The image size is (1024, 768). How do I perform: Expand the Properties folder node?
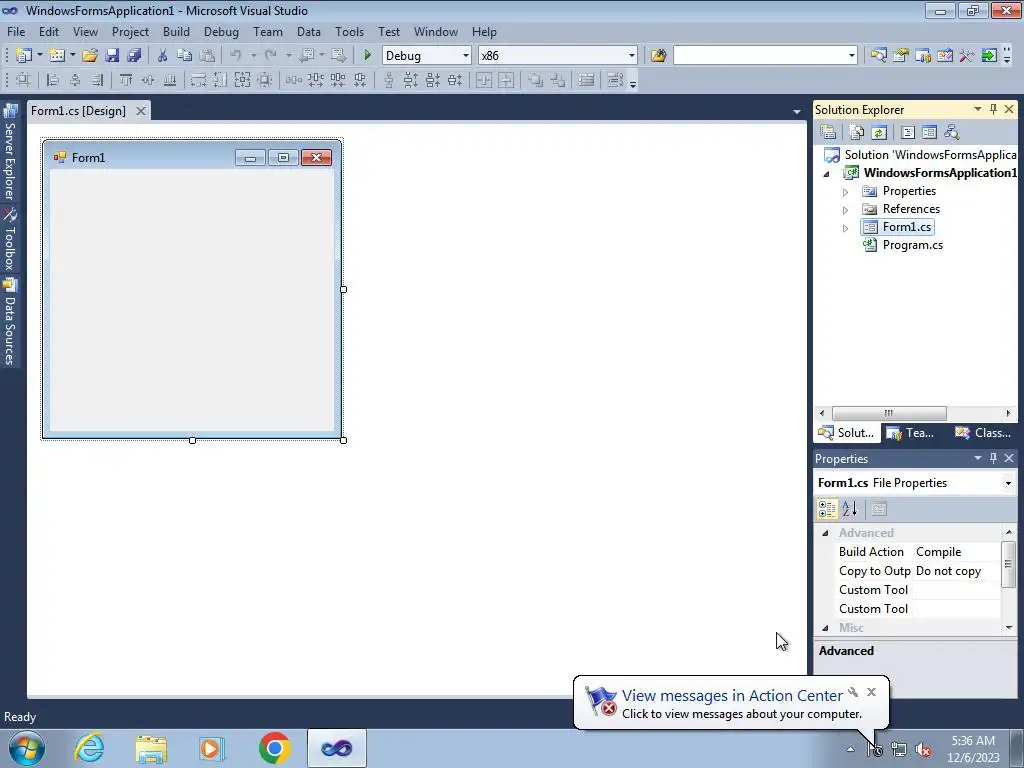pos(845,192)
